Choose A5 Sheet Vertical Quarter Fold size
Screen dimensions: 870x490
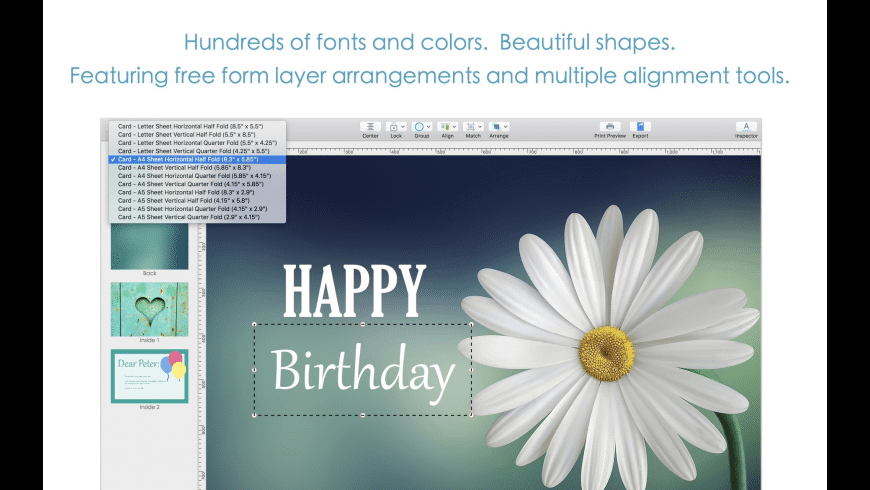point(188,216)
